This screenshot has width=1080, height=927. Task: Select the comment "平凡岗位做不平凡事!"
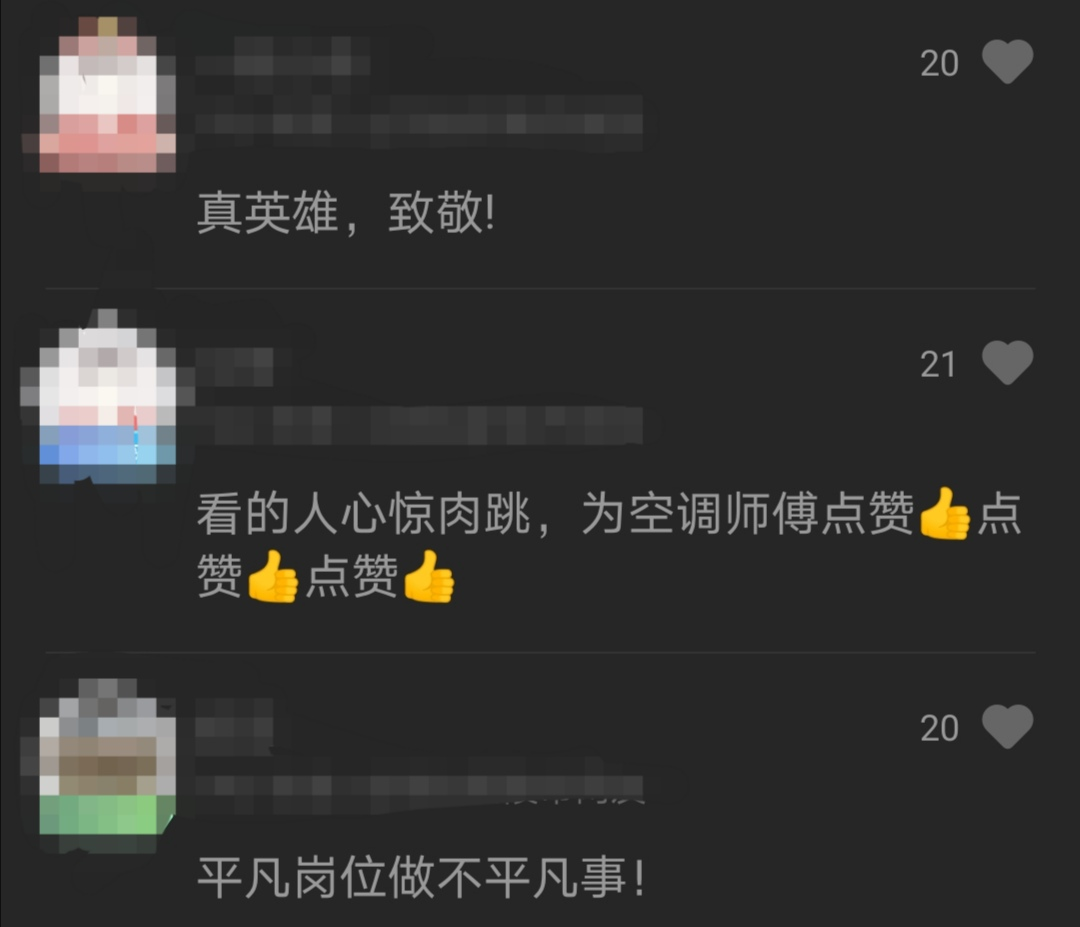422,877
